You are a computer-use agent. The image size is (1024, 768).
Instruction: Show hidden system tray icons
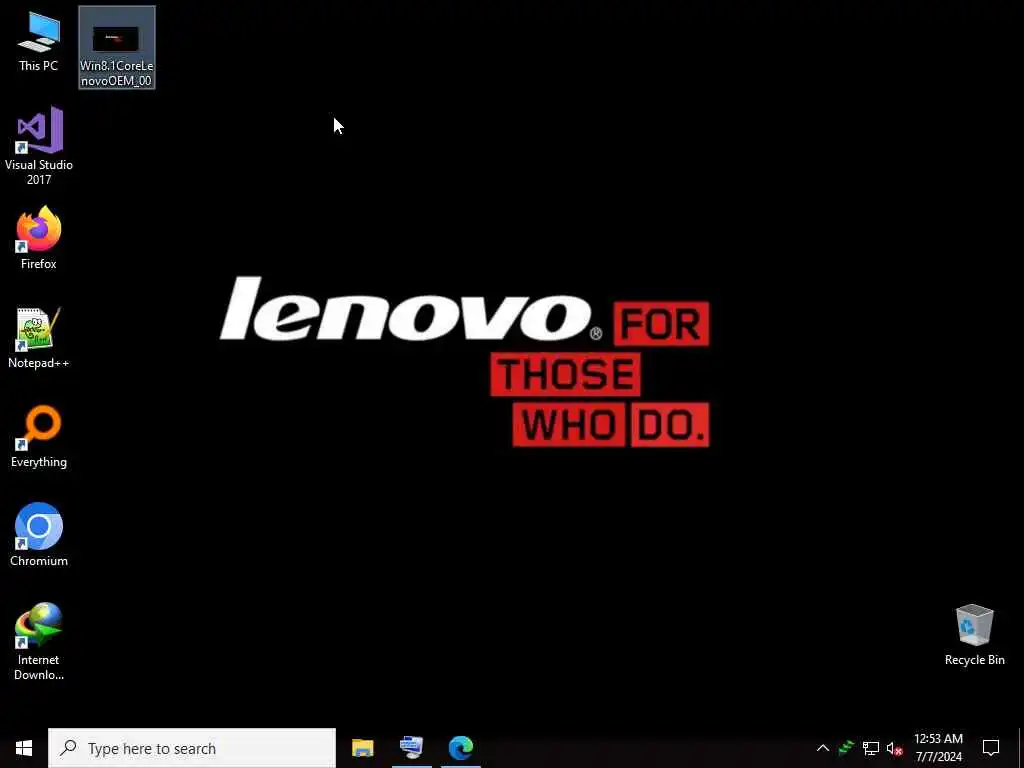823,748
